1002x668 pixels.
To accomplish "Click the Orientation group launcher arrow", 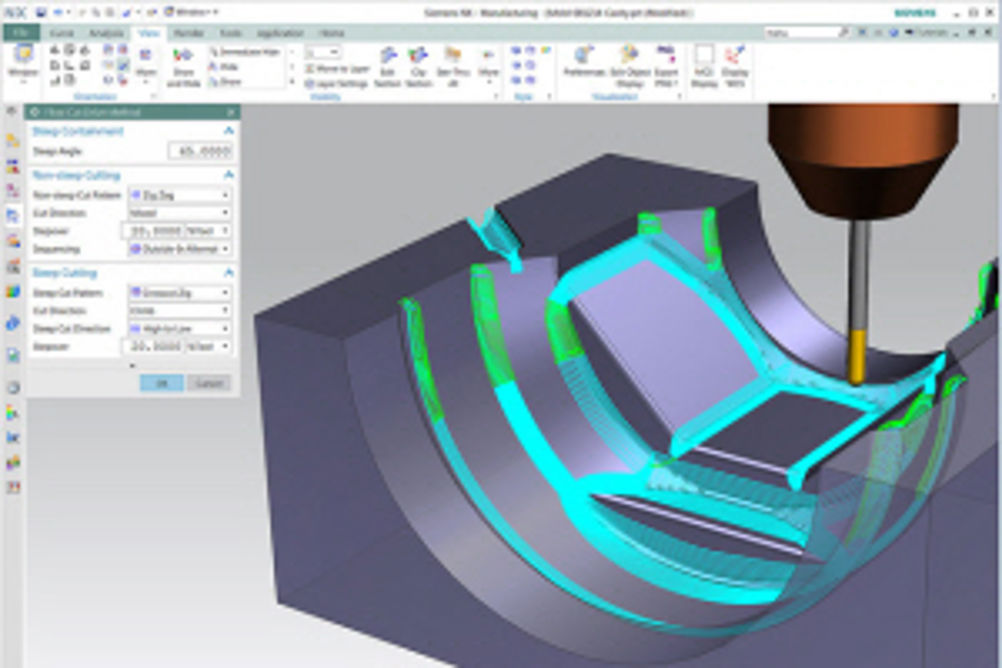I will [153, 97].
